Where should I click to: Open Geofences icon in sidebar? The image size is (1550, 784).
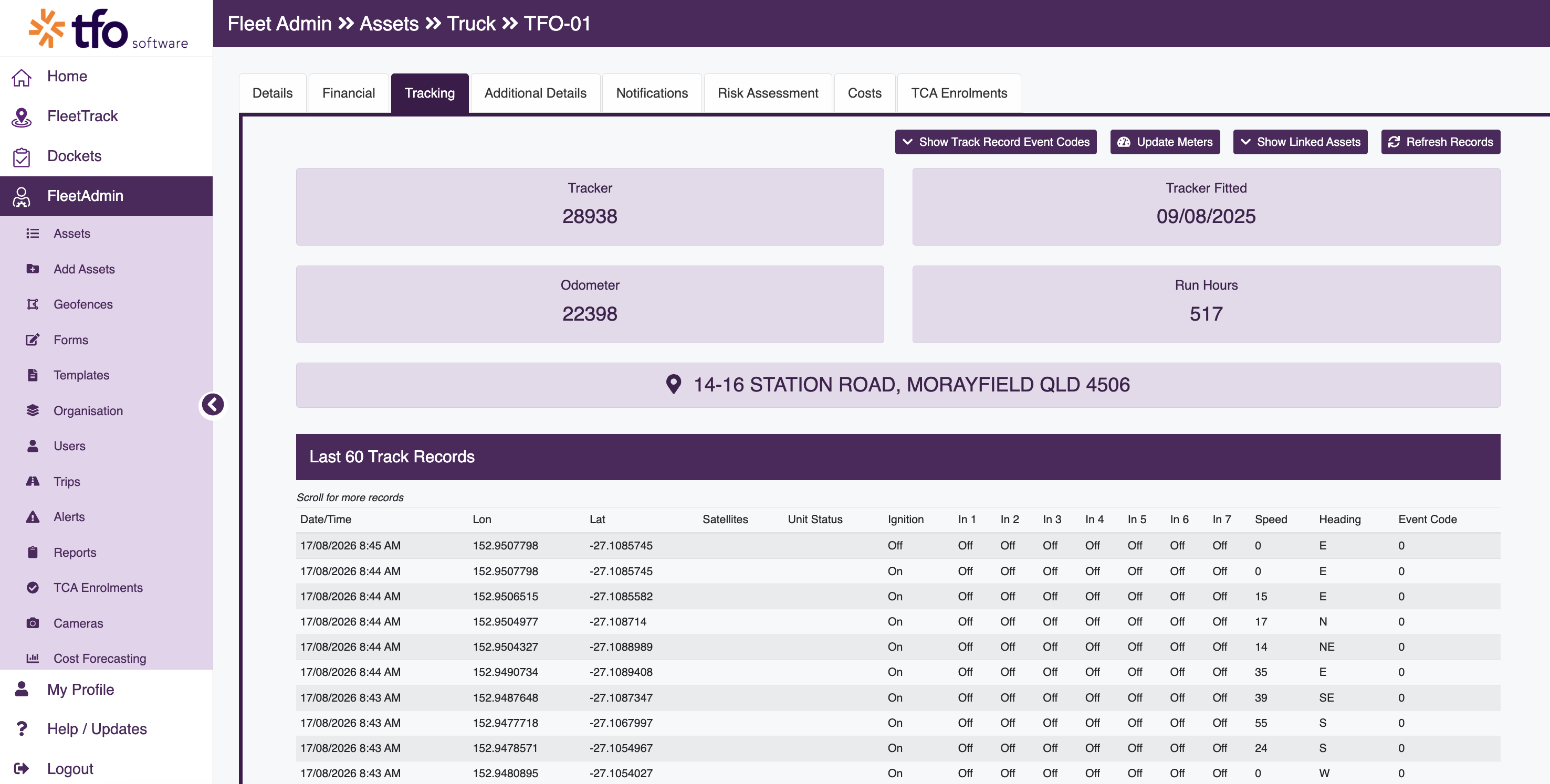point(33,304)
